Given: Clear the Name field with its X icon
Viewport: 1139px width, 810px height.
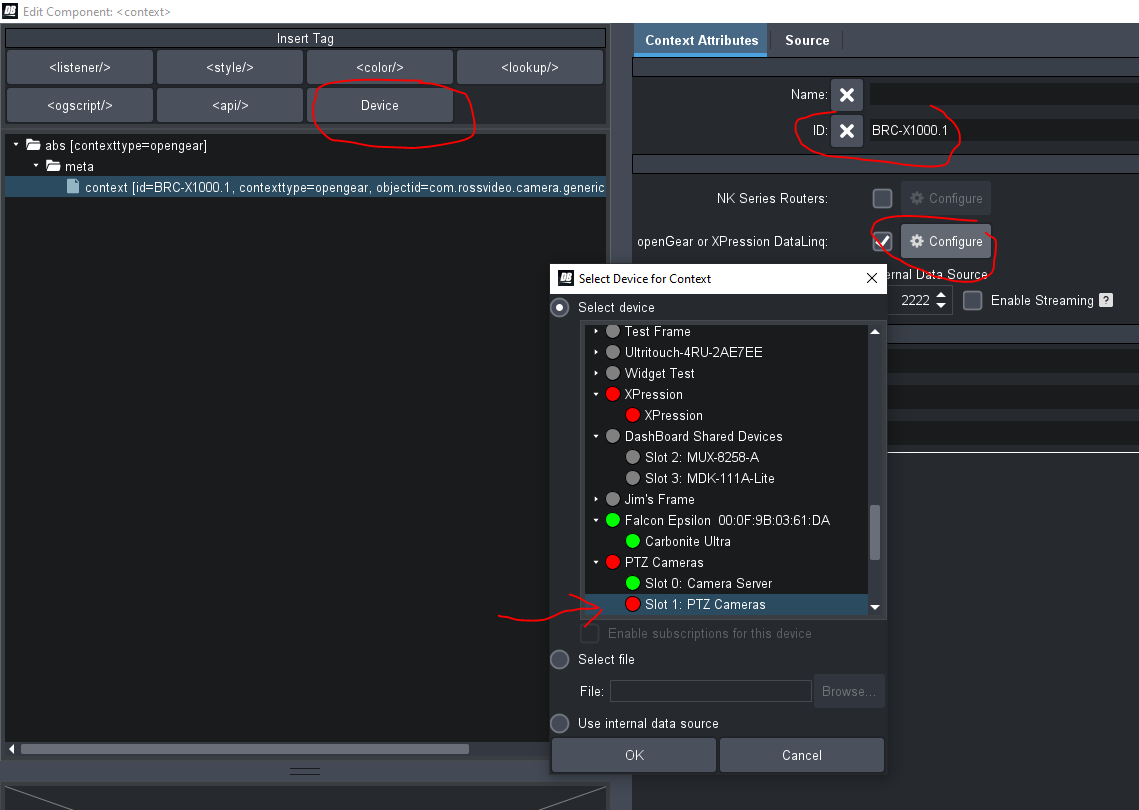Looking at the screenshot, I should click(846, 94).
